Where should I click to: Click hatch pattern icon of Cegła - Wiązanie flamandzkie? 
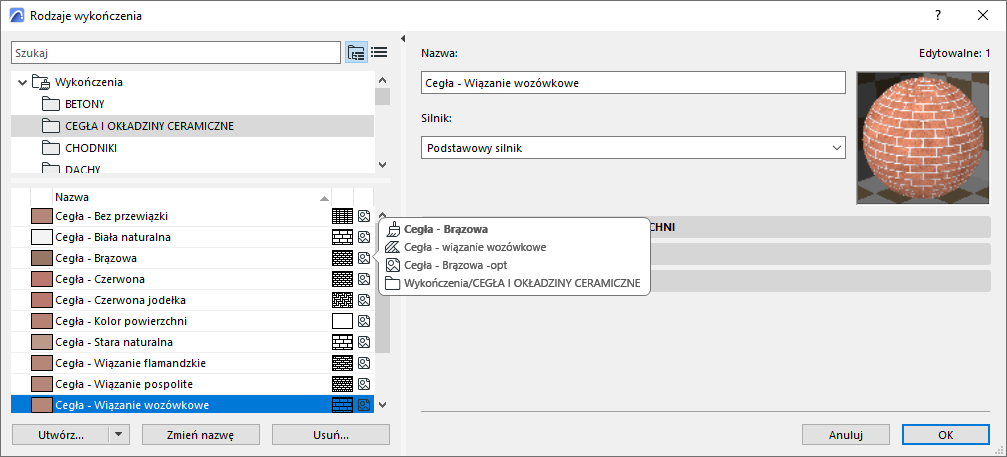click(x=342, y=363)
